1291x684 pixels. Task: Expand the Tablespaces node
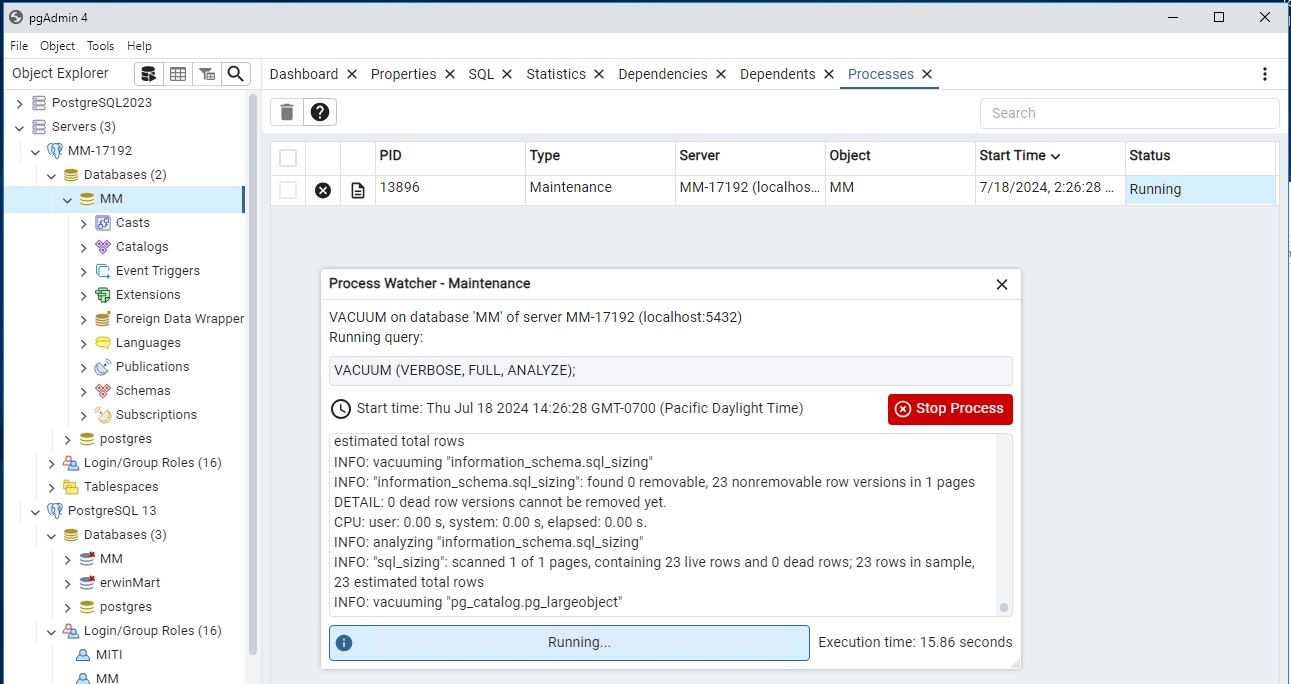coord(52,487)
